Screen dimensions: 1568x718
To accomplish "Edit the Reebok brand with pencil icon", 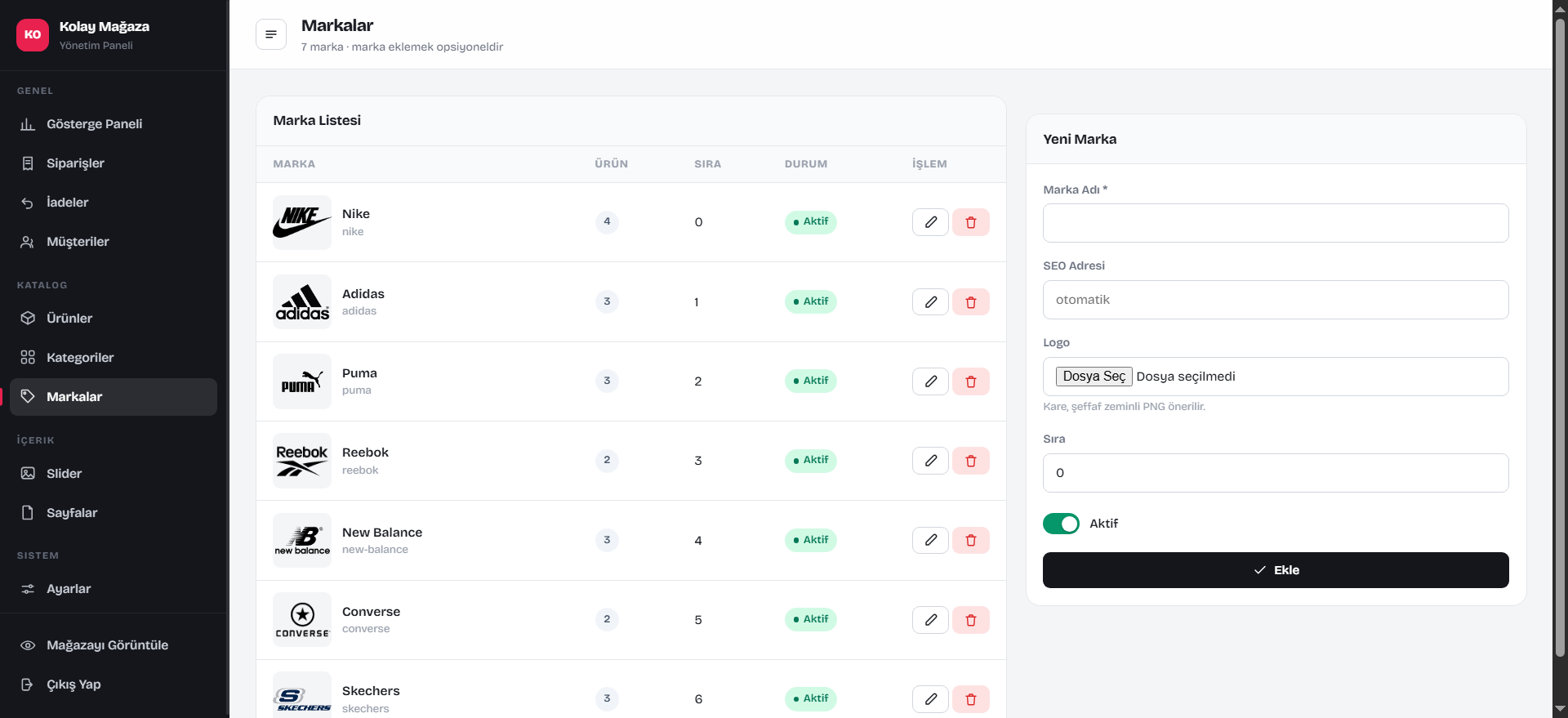I will click(x=930, y=461).
